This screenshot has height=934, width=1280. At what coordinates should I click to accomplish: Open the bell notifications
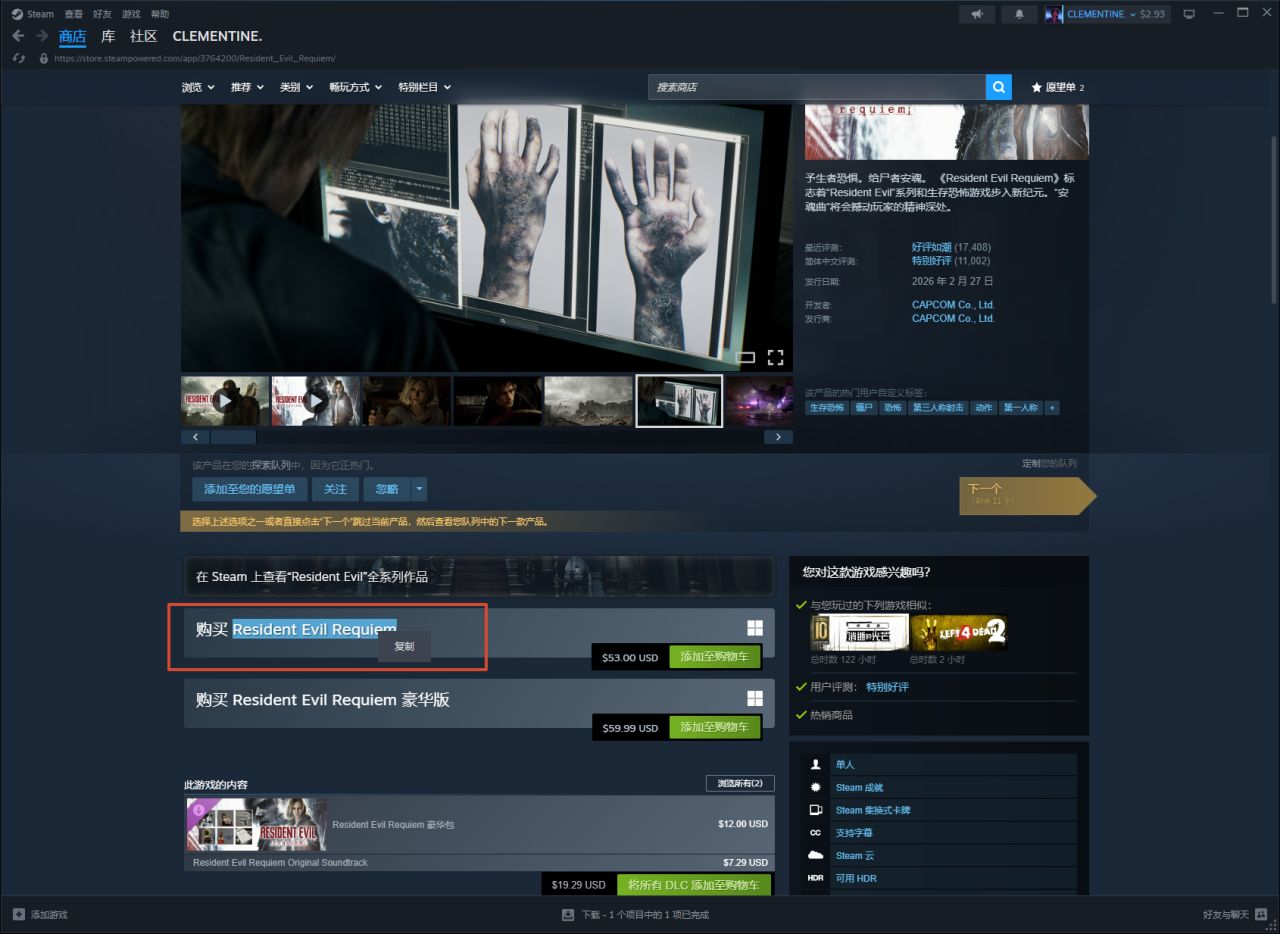(1019, 14)
